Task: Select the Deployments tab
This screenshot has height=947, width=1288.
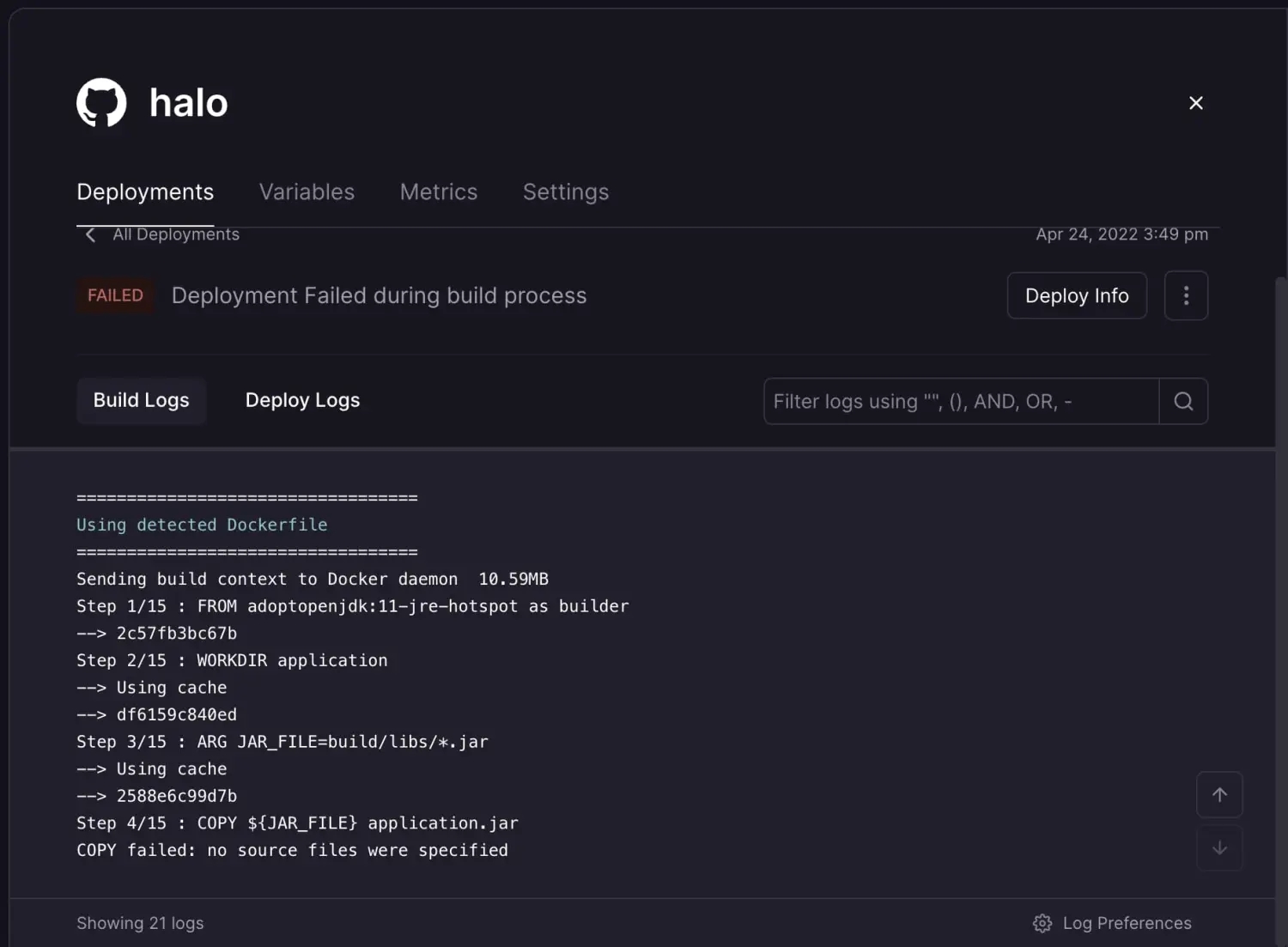Action: [x=145, y=191]
